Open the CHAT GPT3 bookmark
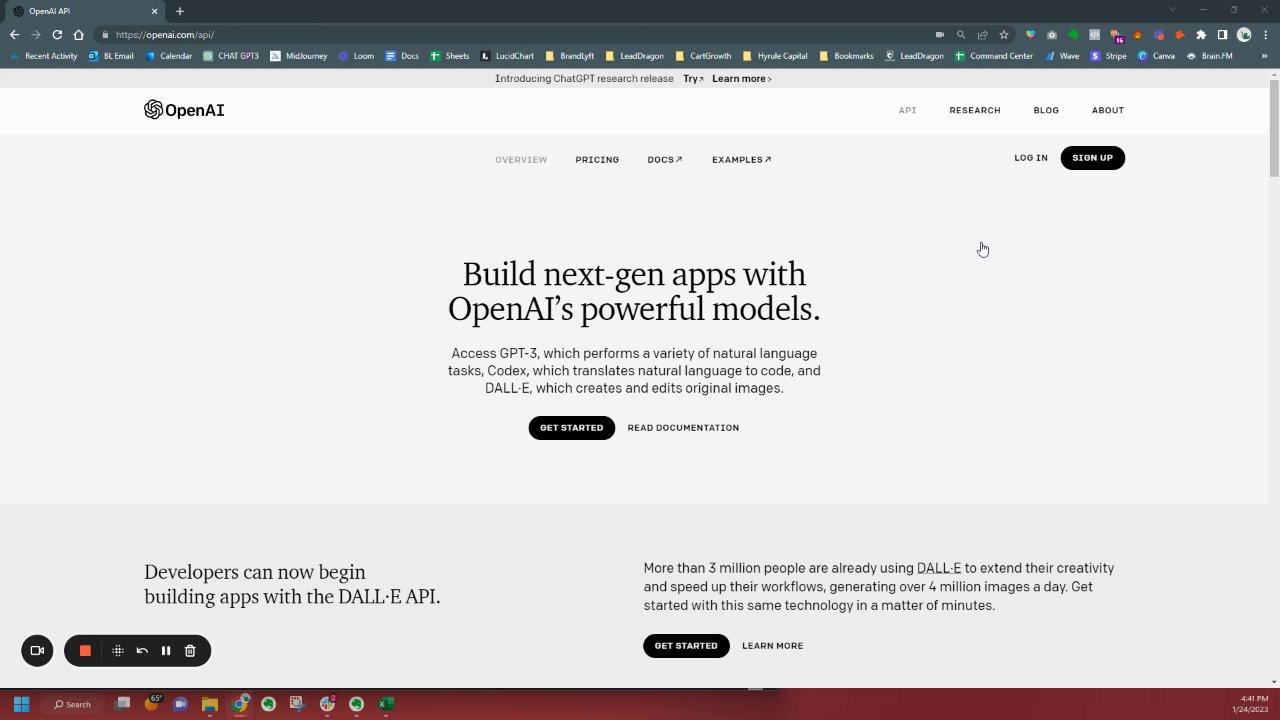The image size is (1280, 720). [231, 56]
